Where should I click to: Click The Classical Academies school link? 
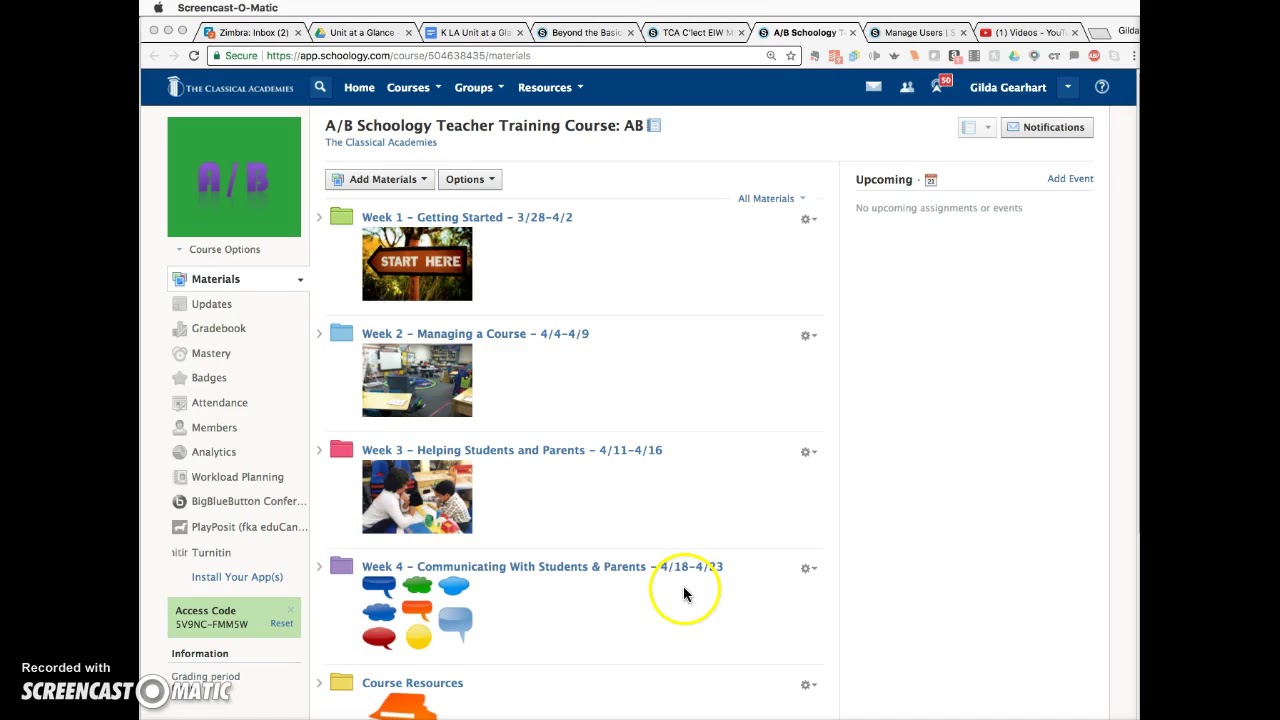pyautogui.click(x=381, y=142)
